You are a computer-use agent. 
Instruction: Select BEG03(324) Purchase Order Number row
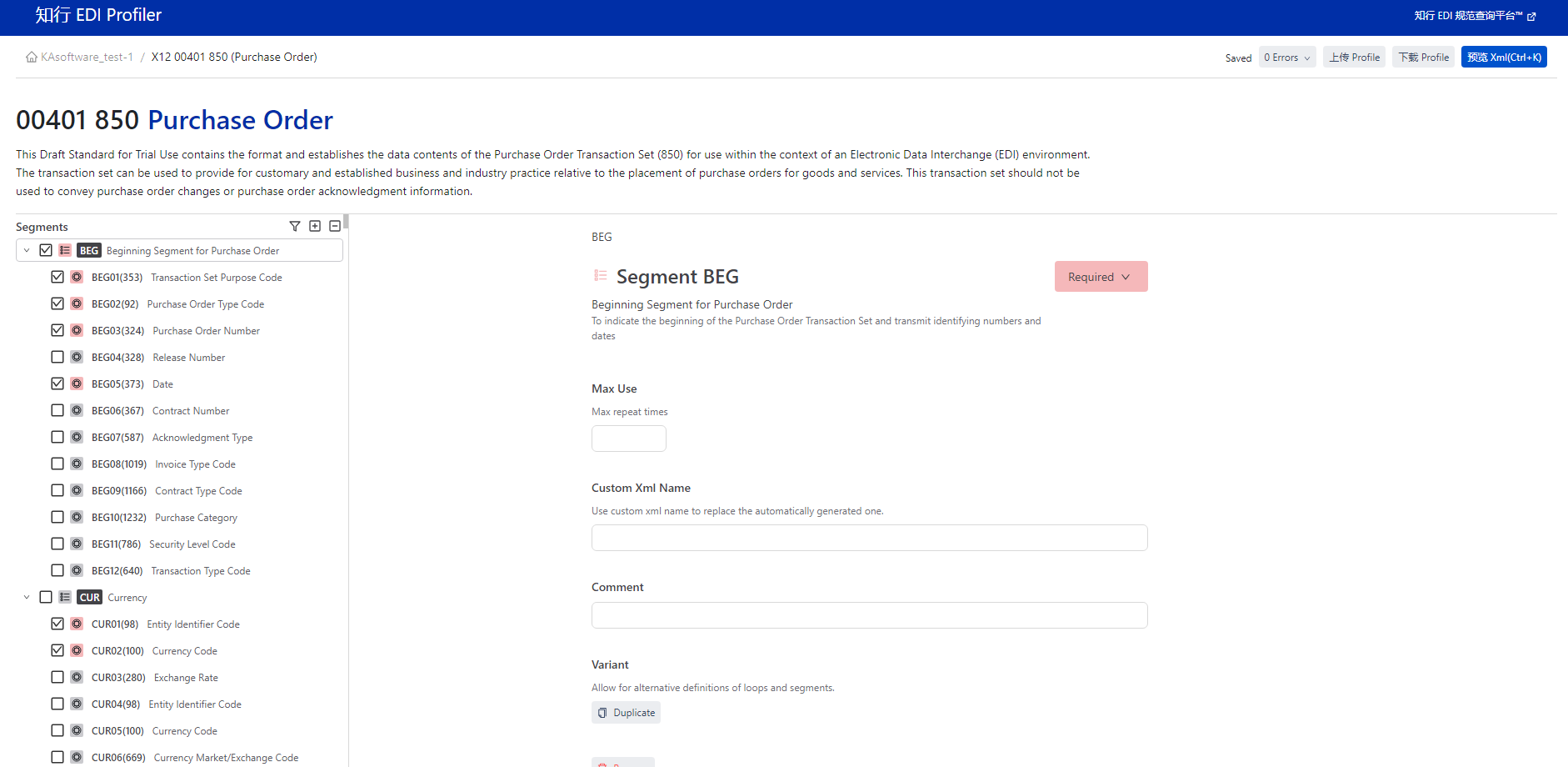click(179, 331)
